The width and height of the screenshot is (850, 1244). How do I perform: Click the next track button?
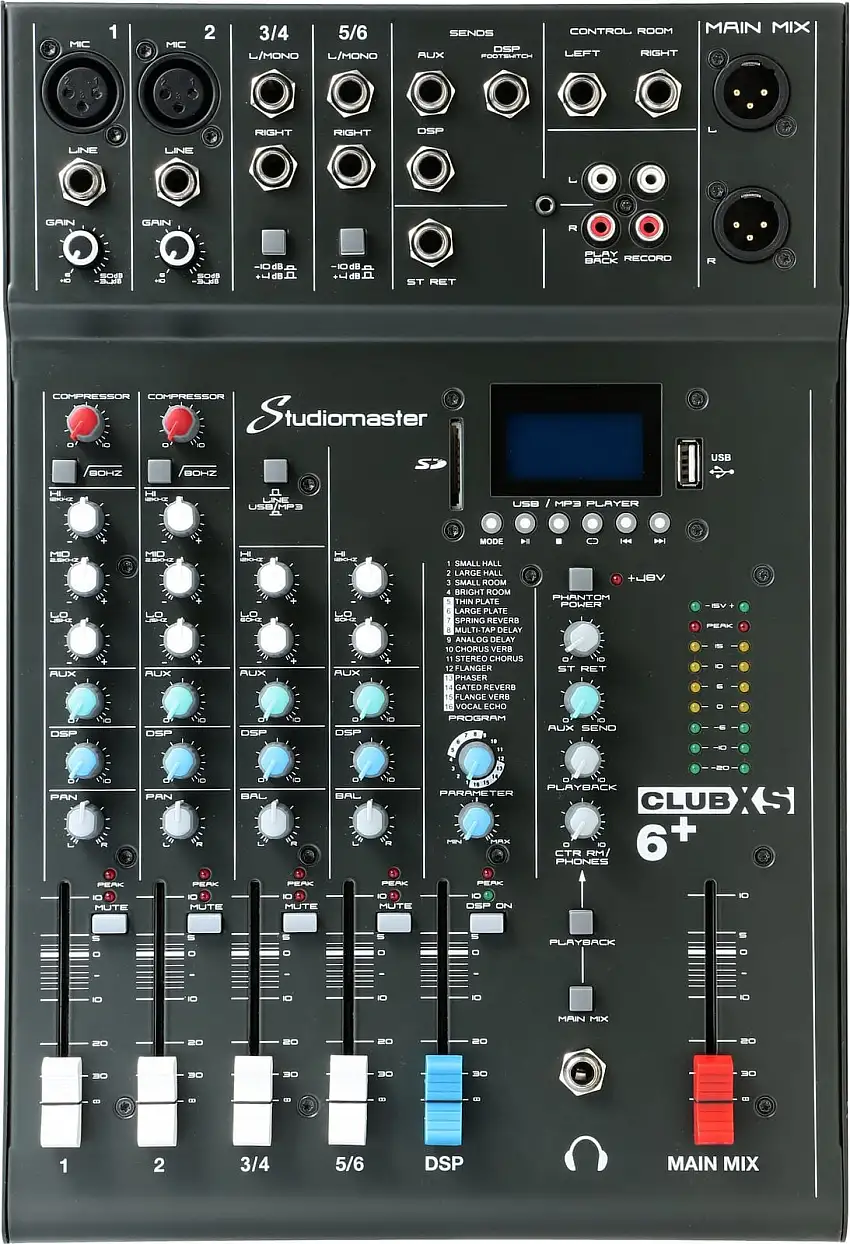click(659, 522)
